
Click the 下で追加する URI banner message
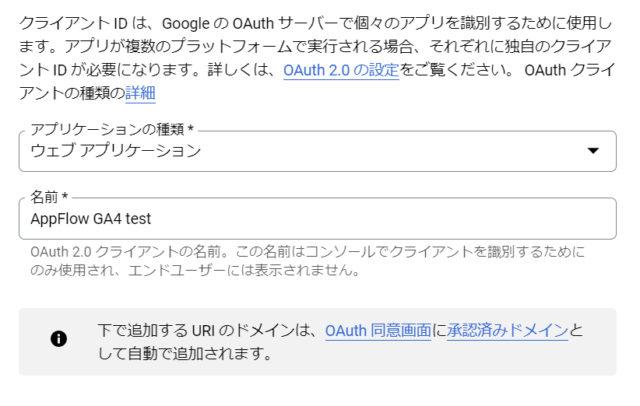pos(340,342)
